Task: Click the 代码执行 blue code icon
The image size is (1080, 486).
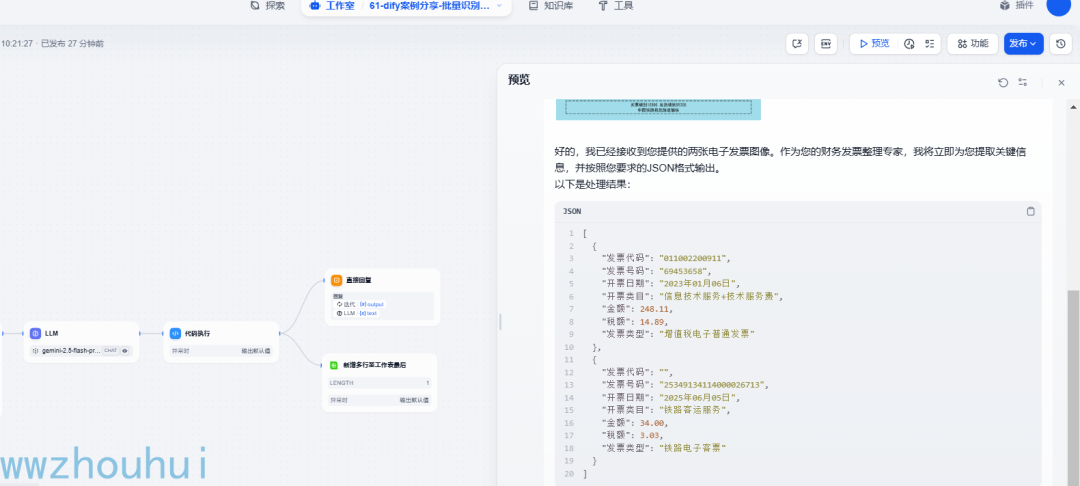Action: [x=176, y=333]
